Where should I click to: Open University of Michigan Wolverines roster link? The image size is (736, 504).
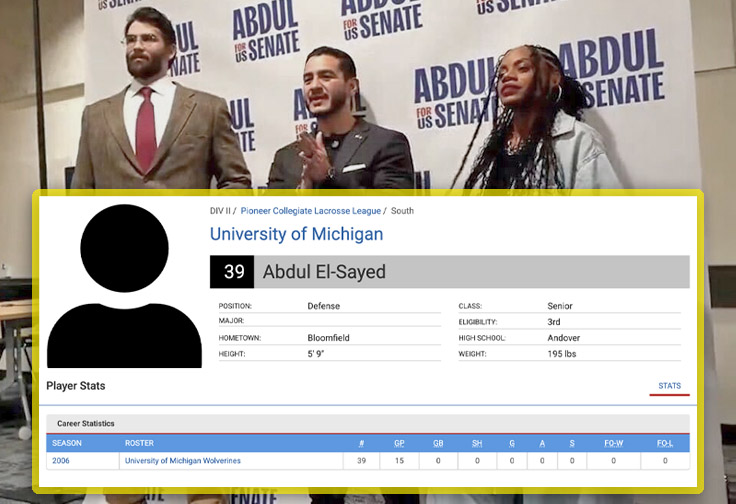click(182, 461)
